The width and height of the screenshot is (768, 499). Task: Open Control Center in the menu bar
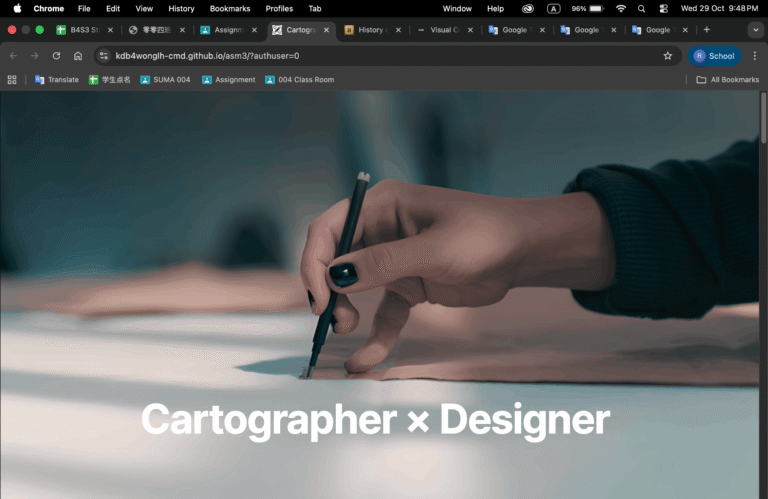[663, 8]
